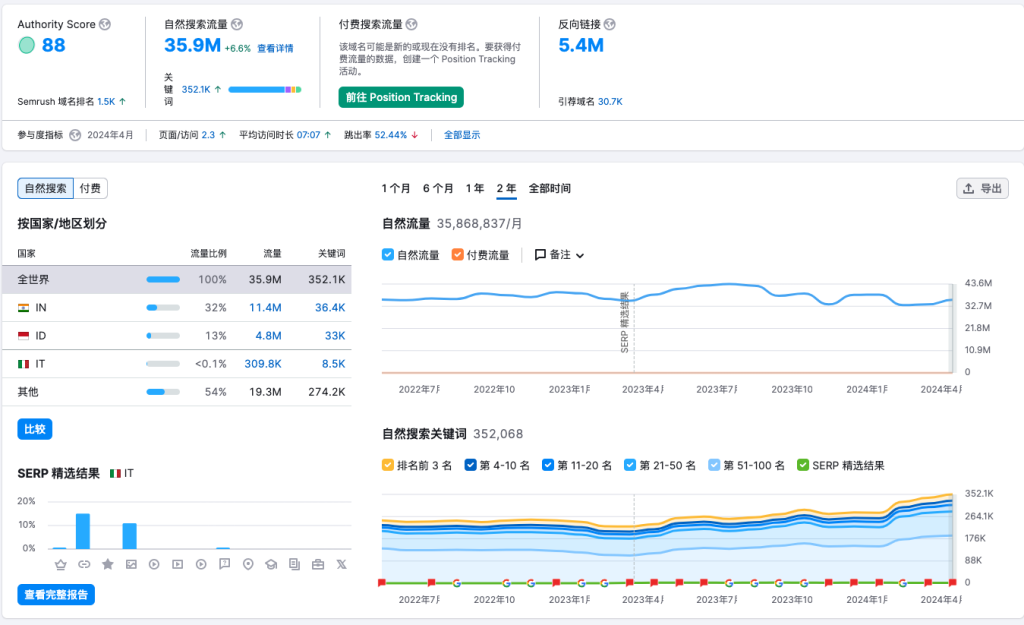Screen dimensions: 1024x625
Task: Click Italy's 8.5K keywords value
Action: tap(334, 364)
